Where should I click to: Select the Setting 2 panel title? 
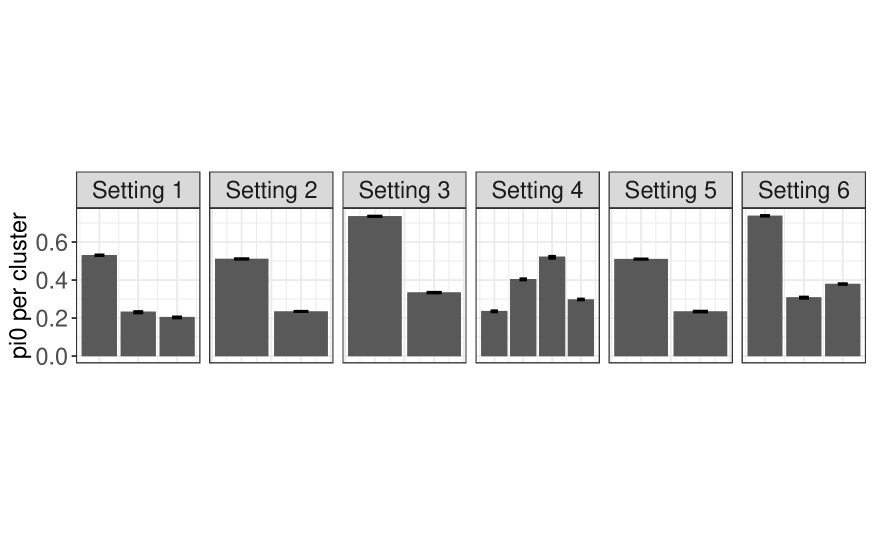tap(271, 190)
